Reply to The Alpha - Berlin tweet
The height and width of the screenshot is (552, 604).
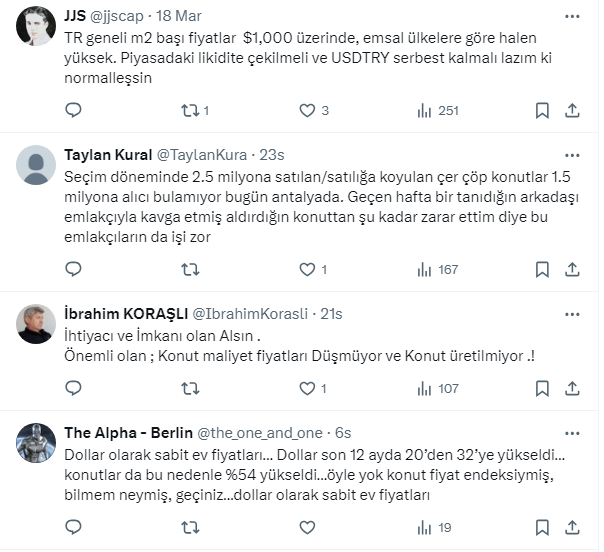[72, 527]
